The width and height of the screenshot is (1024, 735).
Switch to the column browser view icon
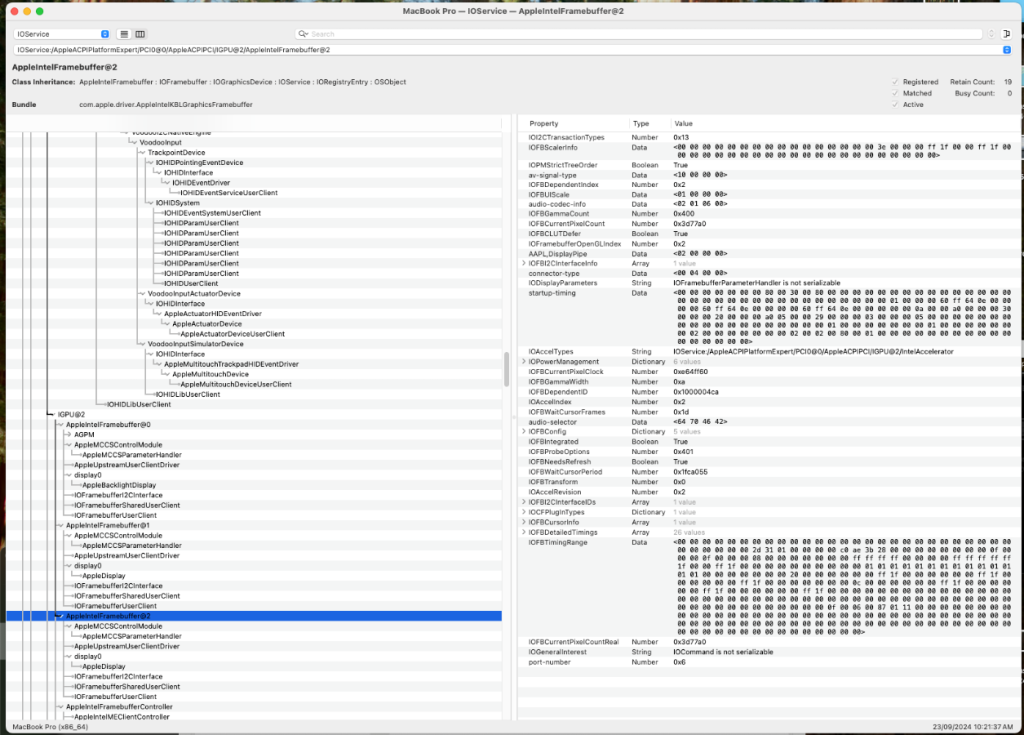pyautogui.click(x=140, y=34)
